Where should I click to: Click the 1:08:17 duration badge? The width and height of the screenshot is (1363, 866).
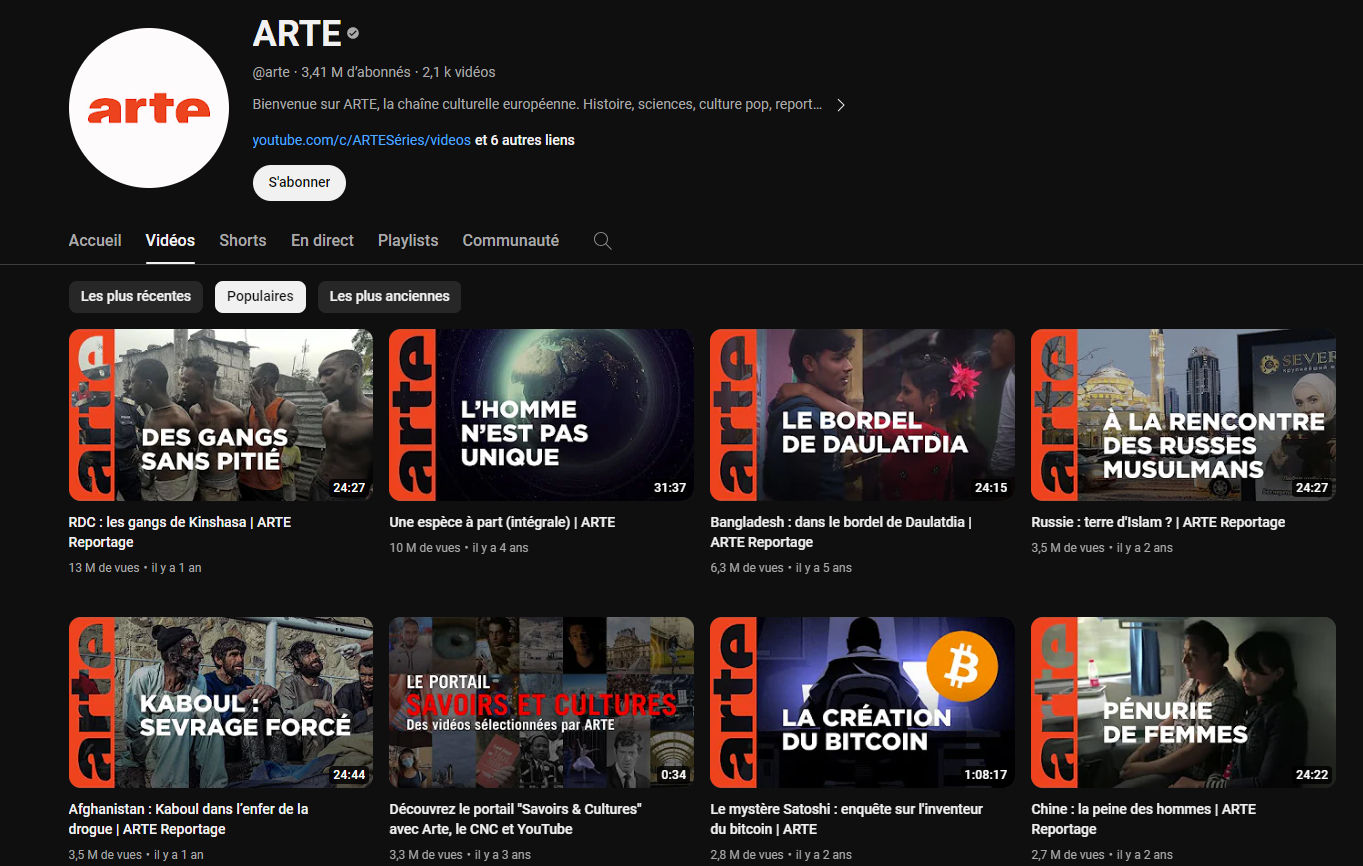(984, 775)
